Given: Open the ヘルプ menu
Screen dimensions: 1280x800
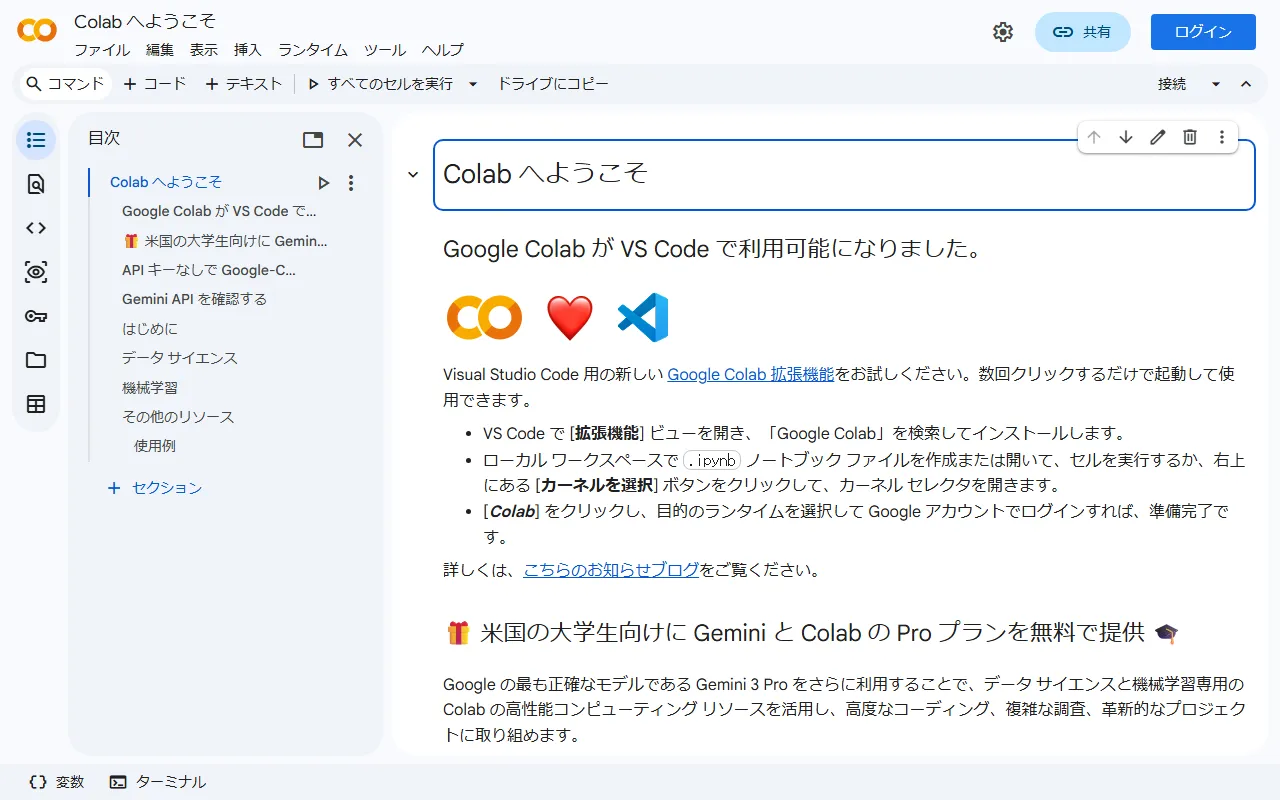Looking at the screenshot, I should click(x=443, y=50).
